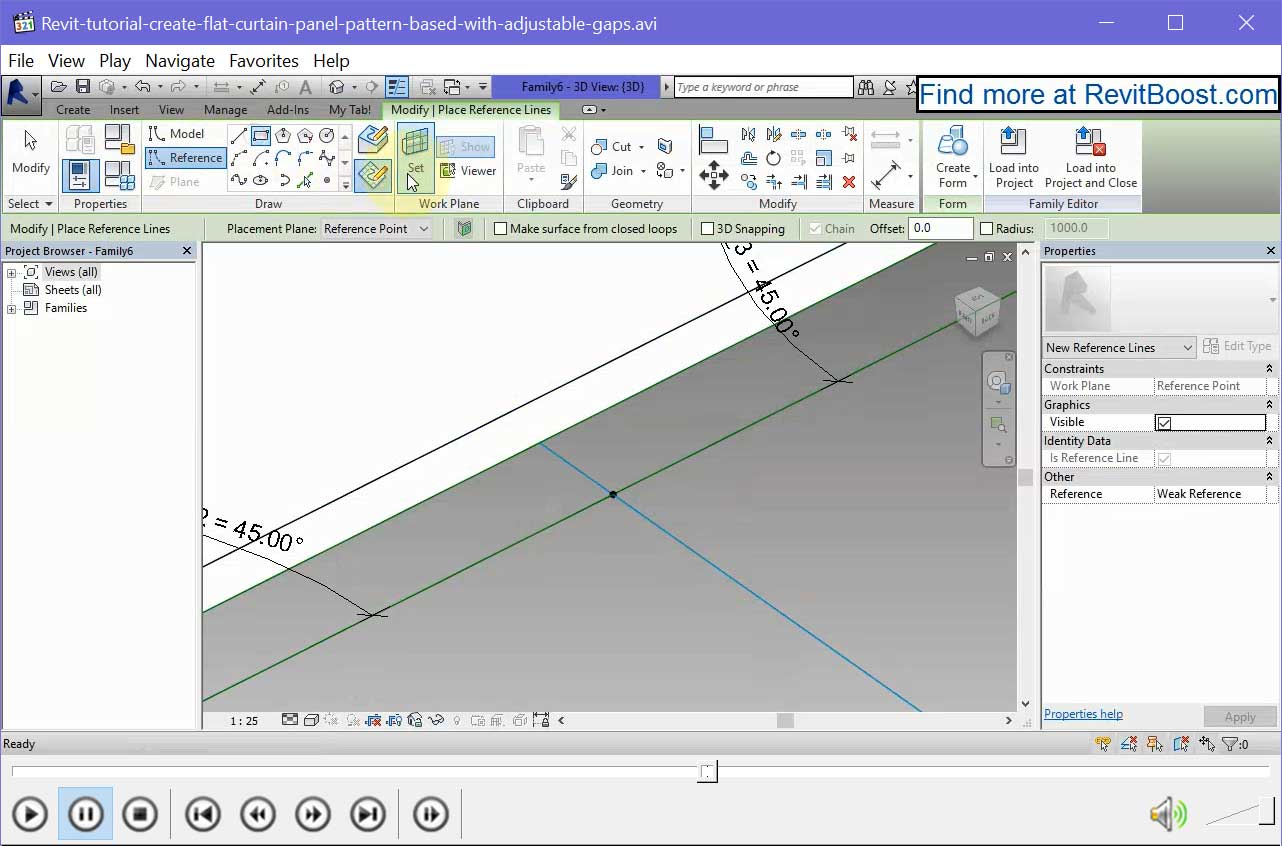Open the Navigate menu
The height and width of the screenshot is (846, 1282).
tap(179, 61)
